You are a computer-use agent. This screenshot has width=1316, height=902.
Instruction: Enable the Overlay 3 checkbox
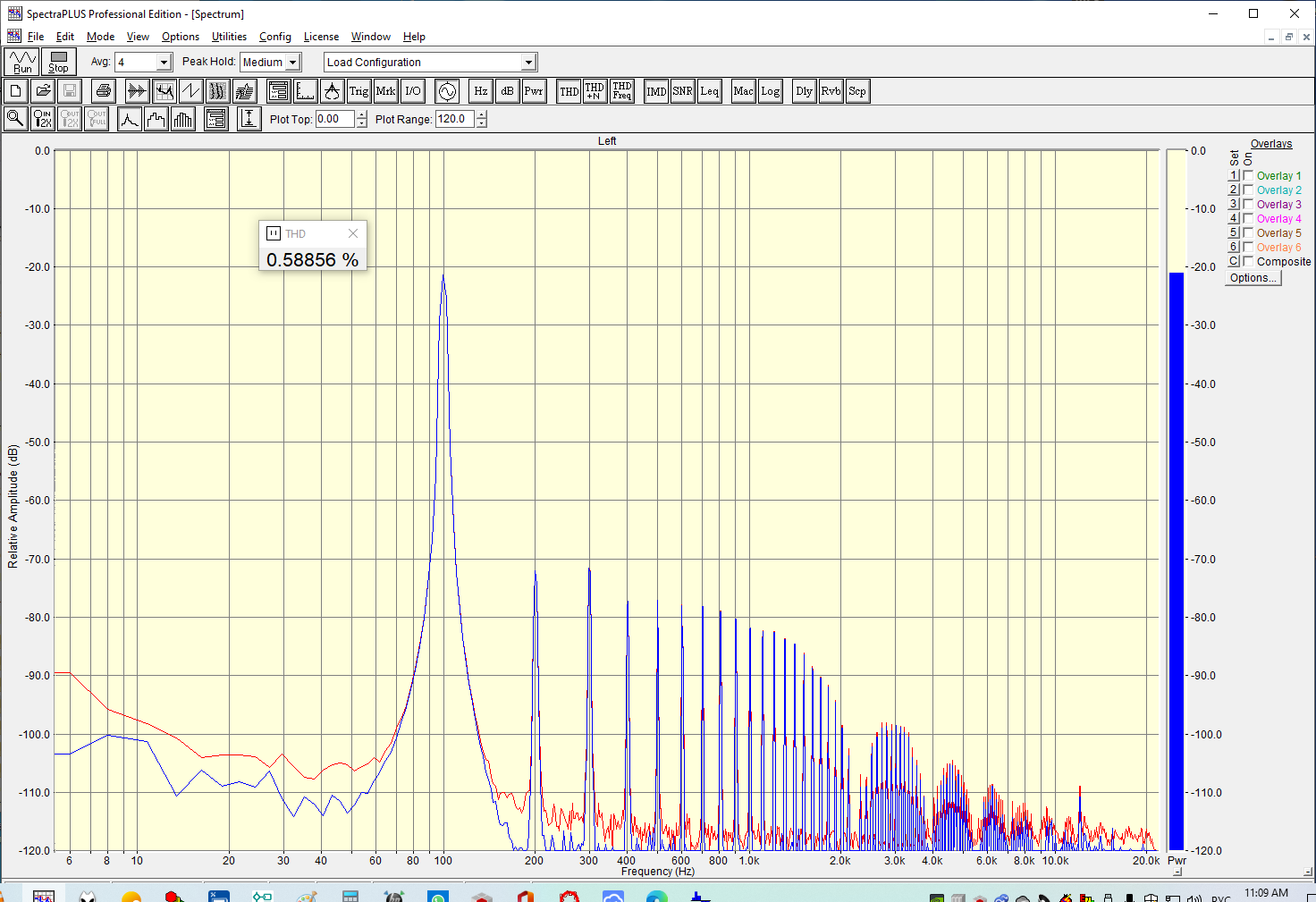tap(1248, 204)
